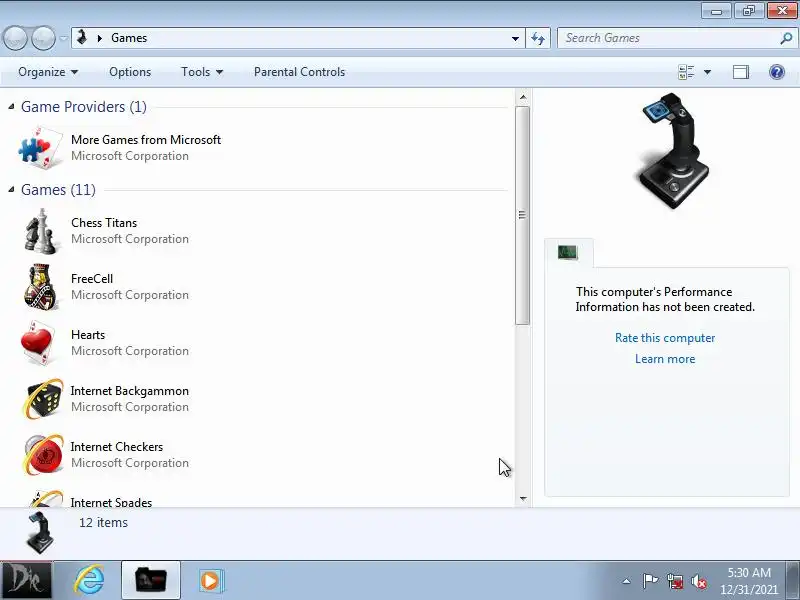Click the Games (11) heading
The image size is (800, 600).
(x=58, y=190)
